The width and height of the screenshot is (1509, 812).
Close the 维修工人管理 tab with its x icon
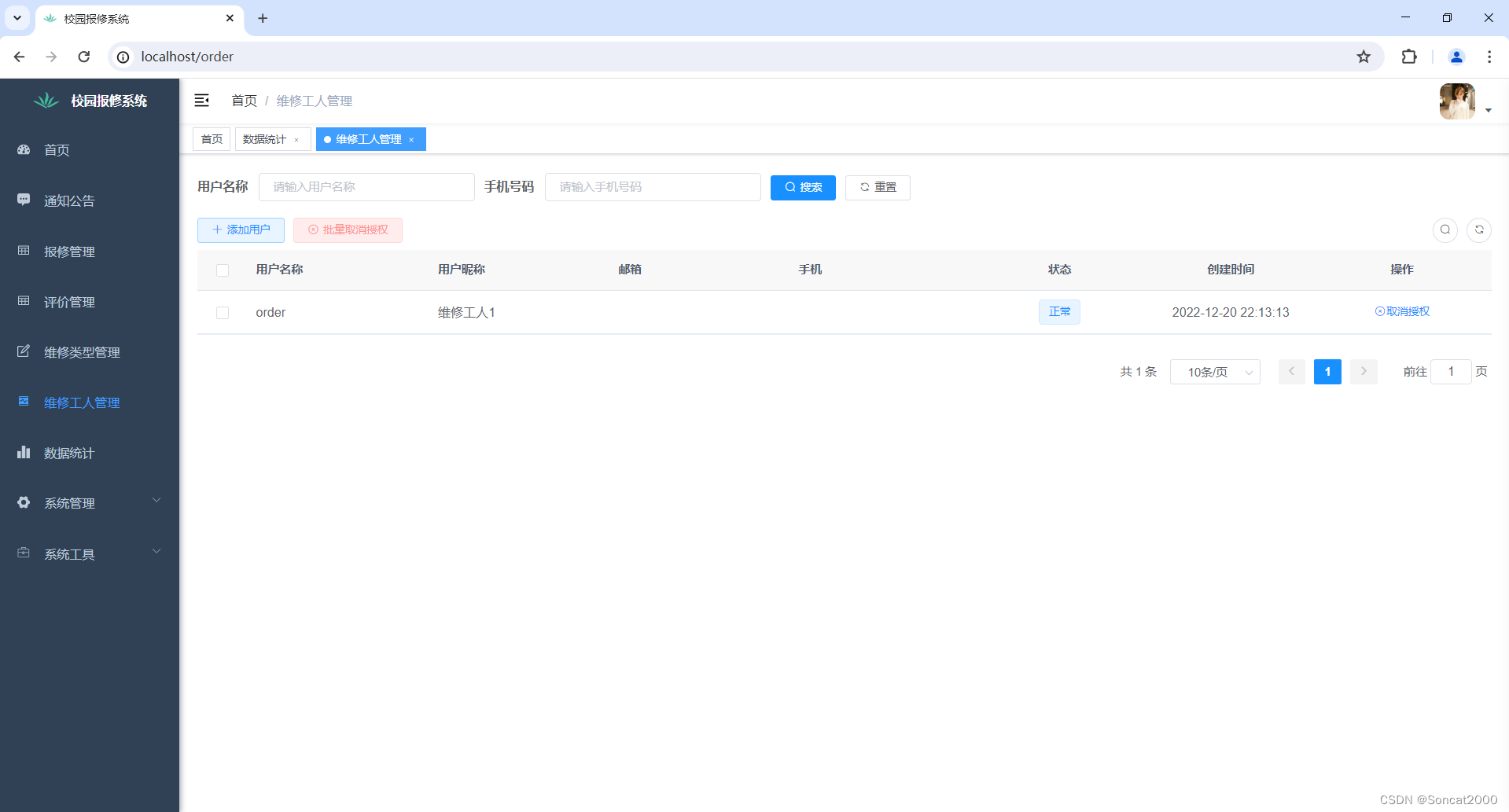point(411,140)
